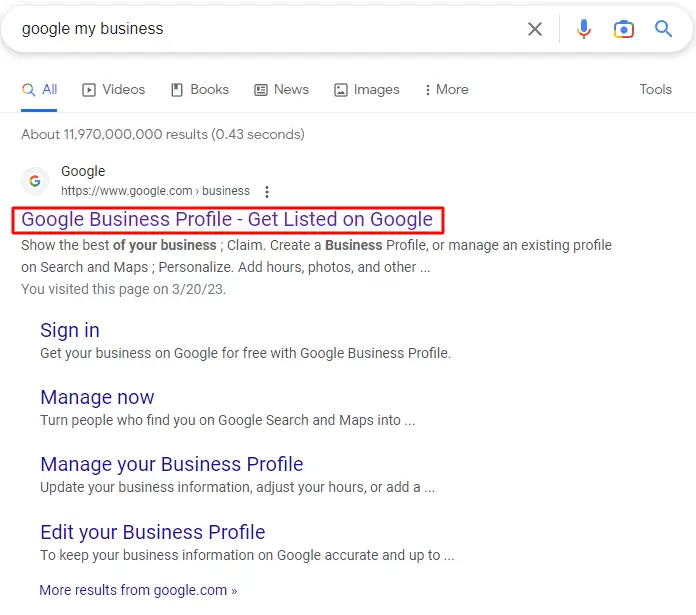Open Google Business Profile result title
696x615 pixels.
click(x=227, y=219)
